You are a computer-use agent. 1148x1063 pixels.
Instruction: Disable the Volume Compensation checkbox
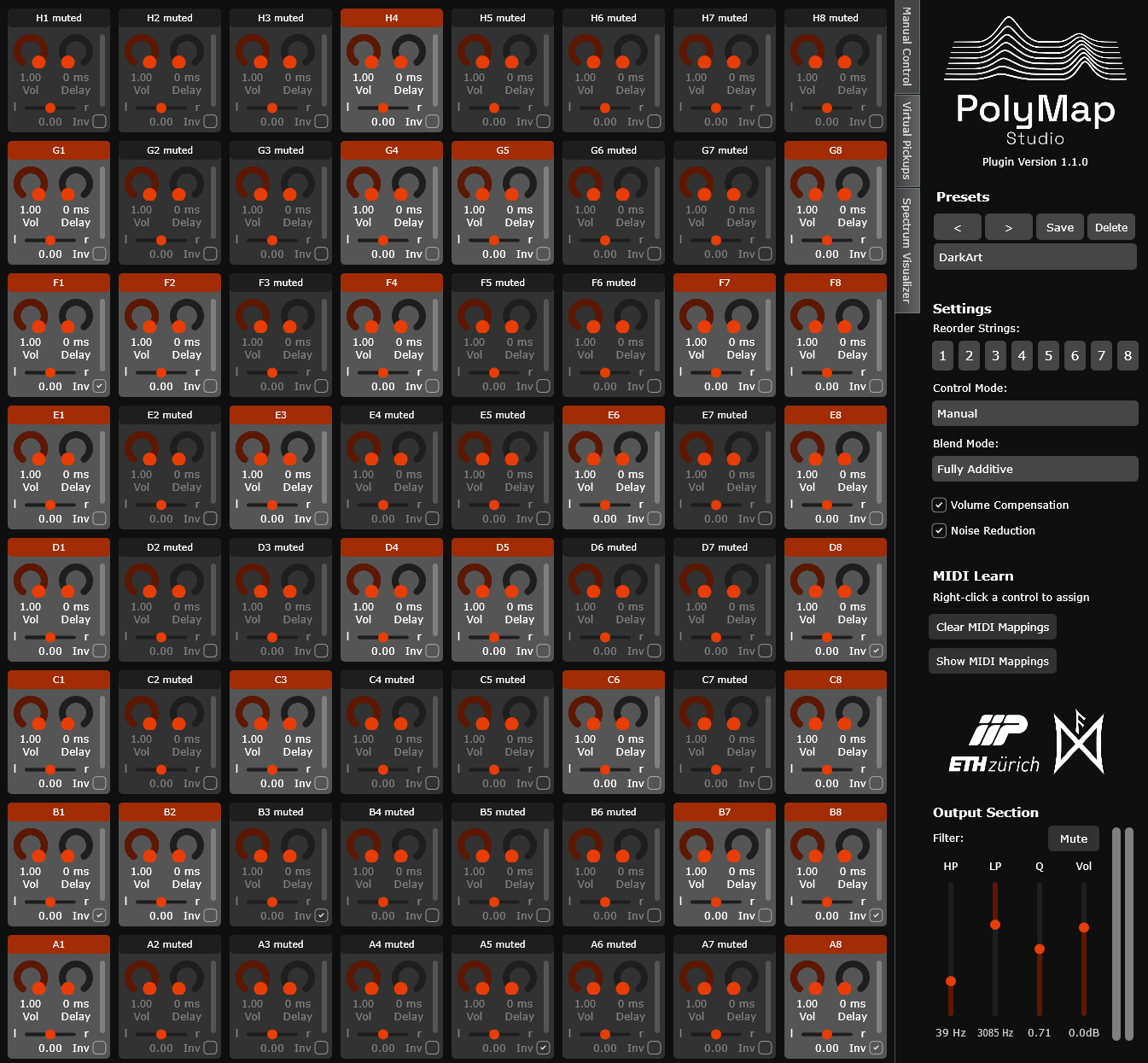point(939,505)
